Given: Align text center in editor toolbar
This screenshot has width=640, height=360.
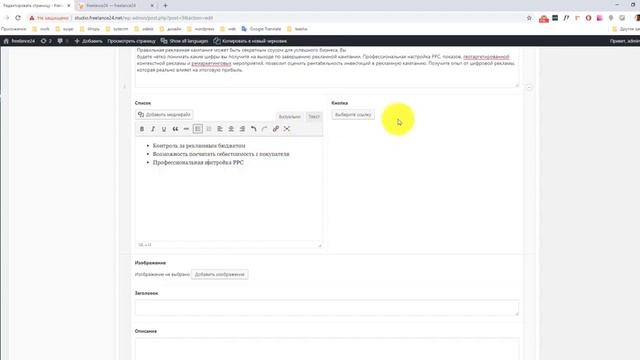Looking at the screenshot, I should point(231,129).
